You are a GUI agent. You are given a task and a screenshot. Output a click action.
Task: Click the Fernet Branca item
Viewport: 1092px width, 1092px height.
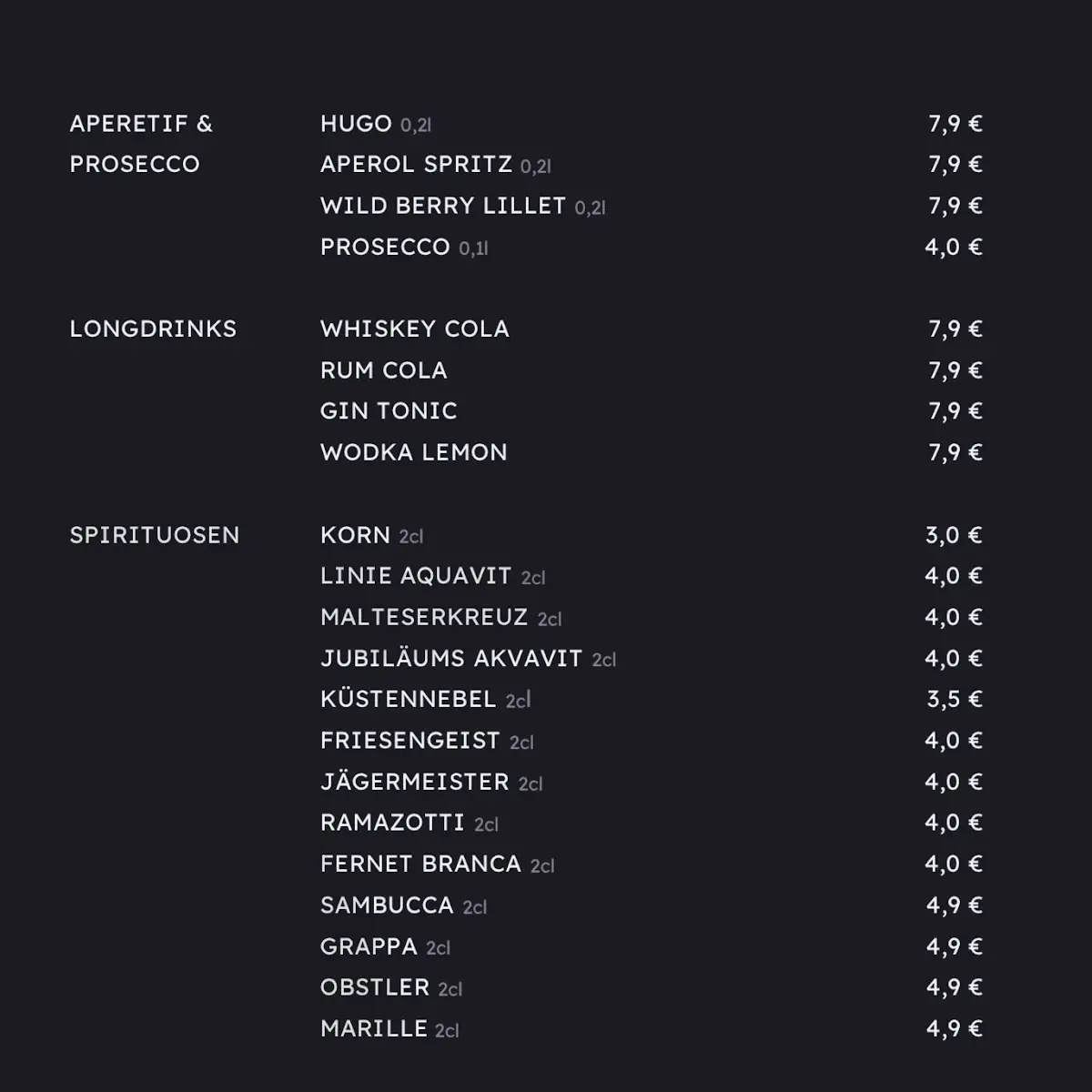tap(437, 864)
